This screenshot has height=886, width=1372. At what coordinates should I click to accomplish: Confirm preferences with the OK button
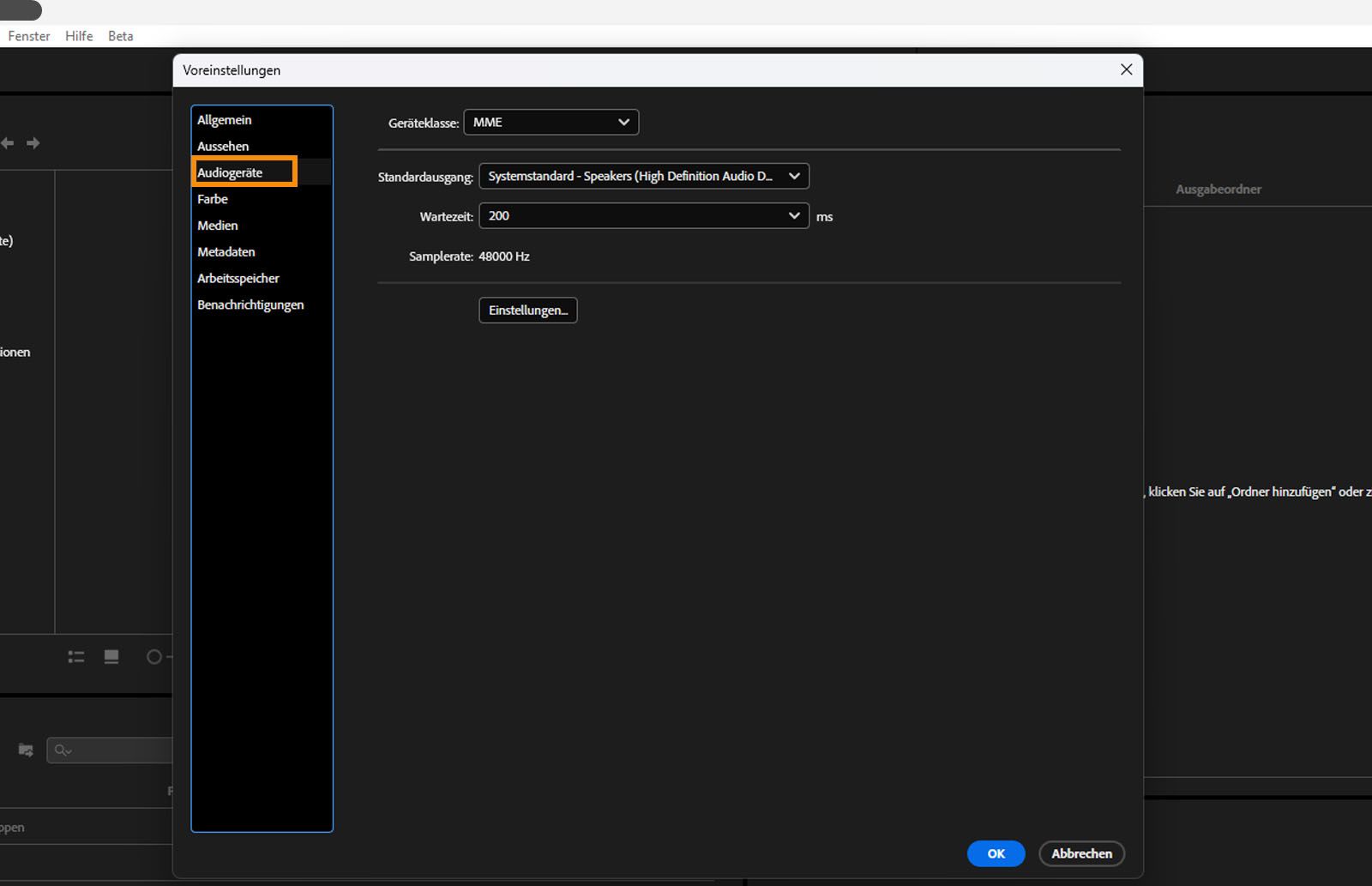tap(996, 853)
